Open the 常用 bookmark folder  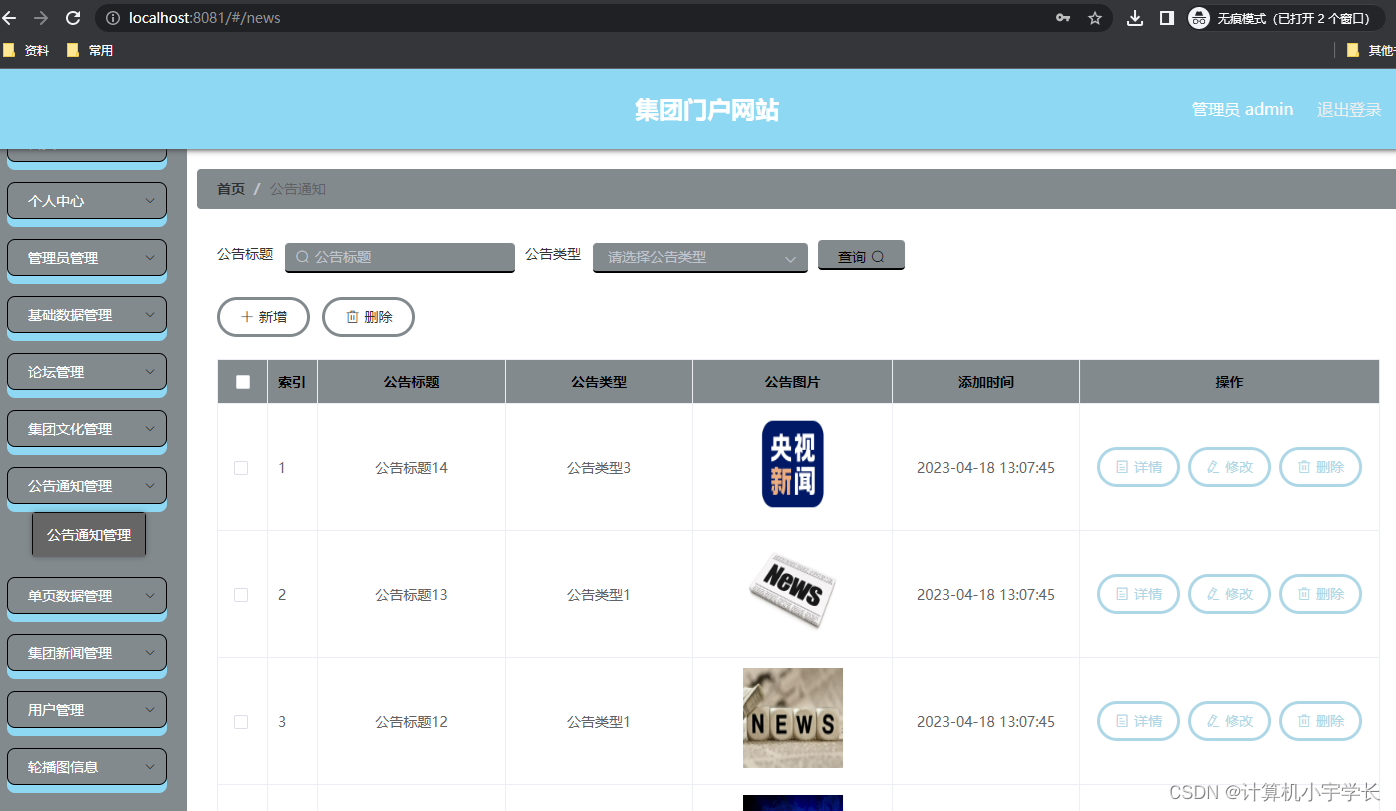click(90, 50)
